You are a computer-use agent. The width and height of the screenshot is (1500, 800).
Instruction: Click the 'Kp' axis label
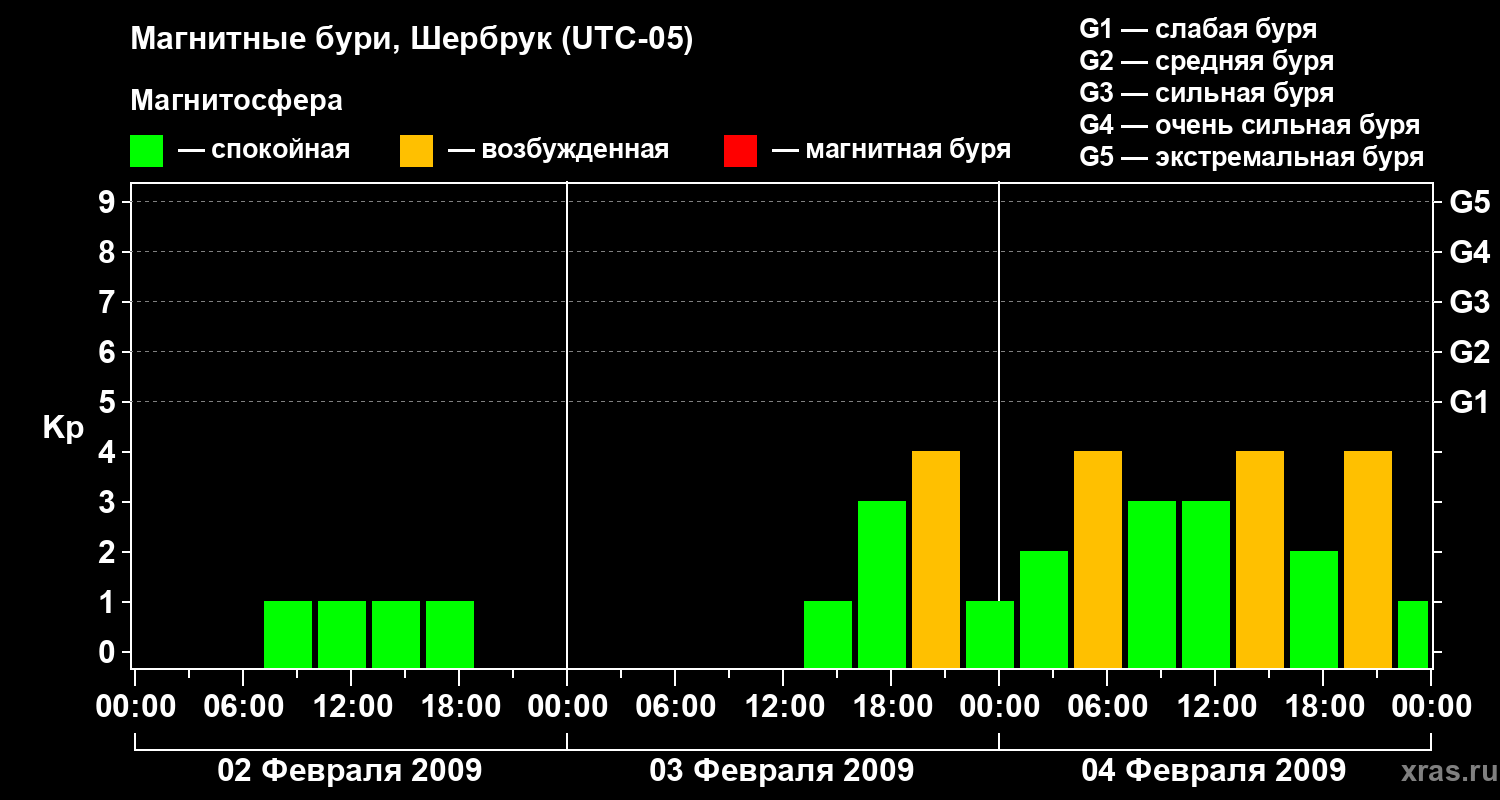(63, 428)
